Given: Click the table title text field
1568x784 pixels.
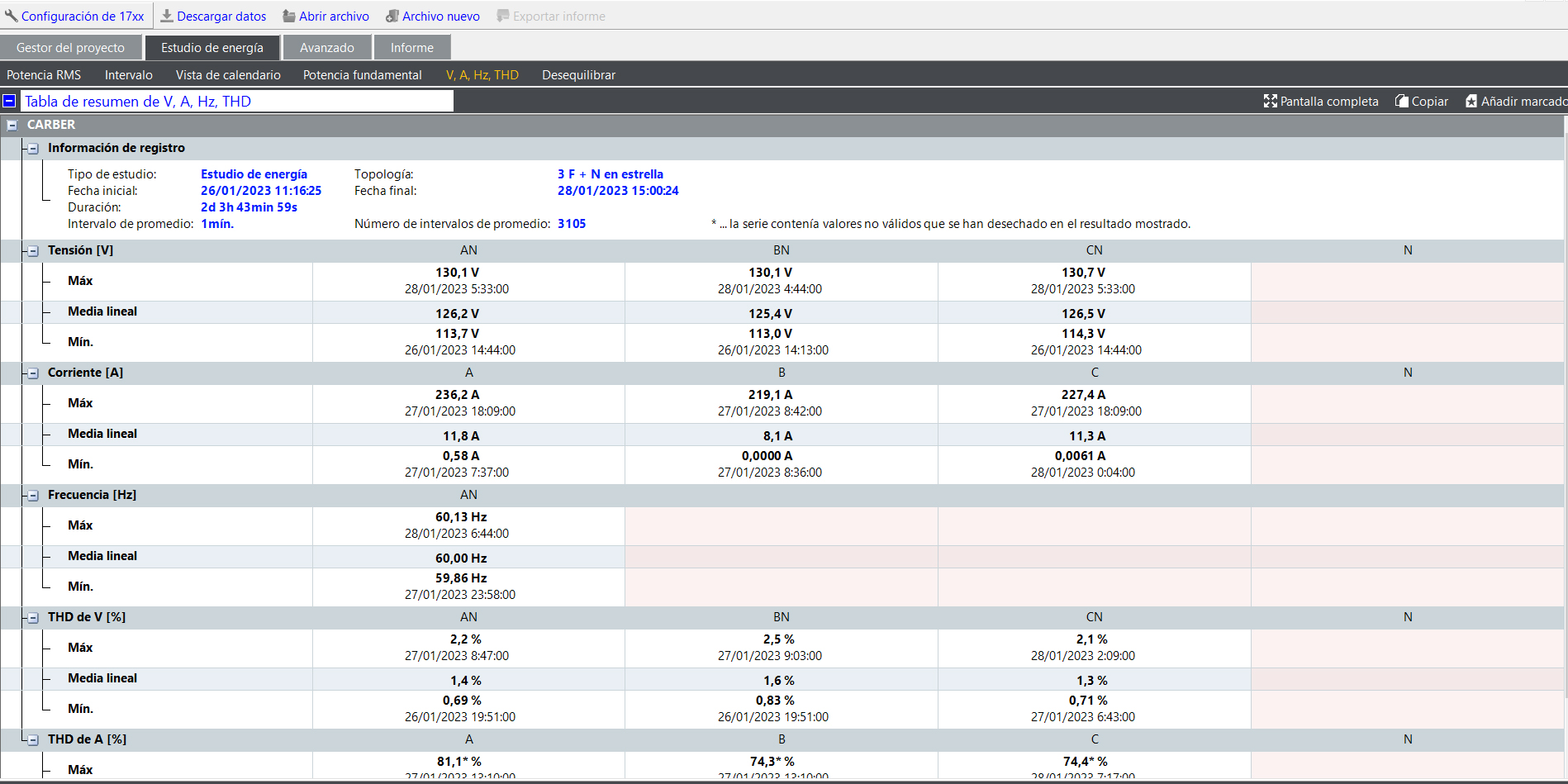Looking at the screenshot, I should (x=237, y=101).
